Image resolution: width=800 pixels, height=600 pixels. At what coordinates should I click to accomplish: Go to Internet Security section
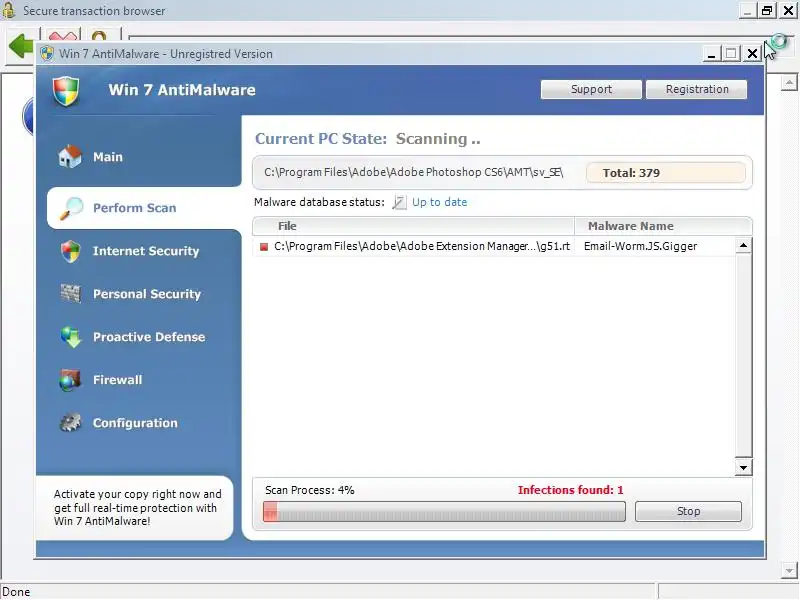146,251
